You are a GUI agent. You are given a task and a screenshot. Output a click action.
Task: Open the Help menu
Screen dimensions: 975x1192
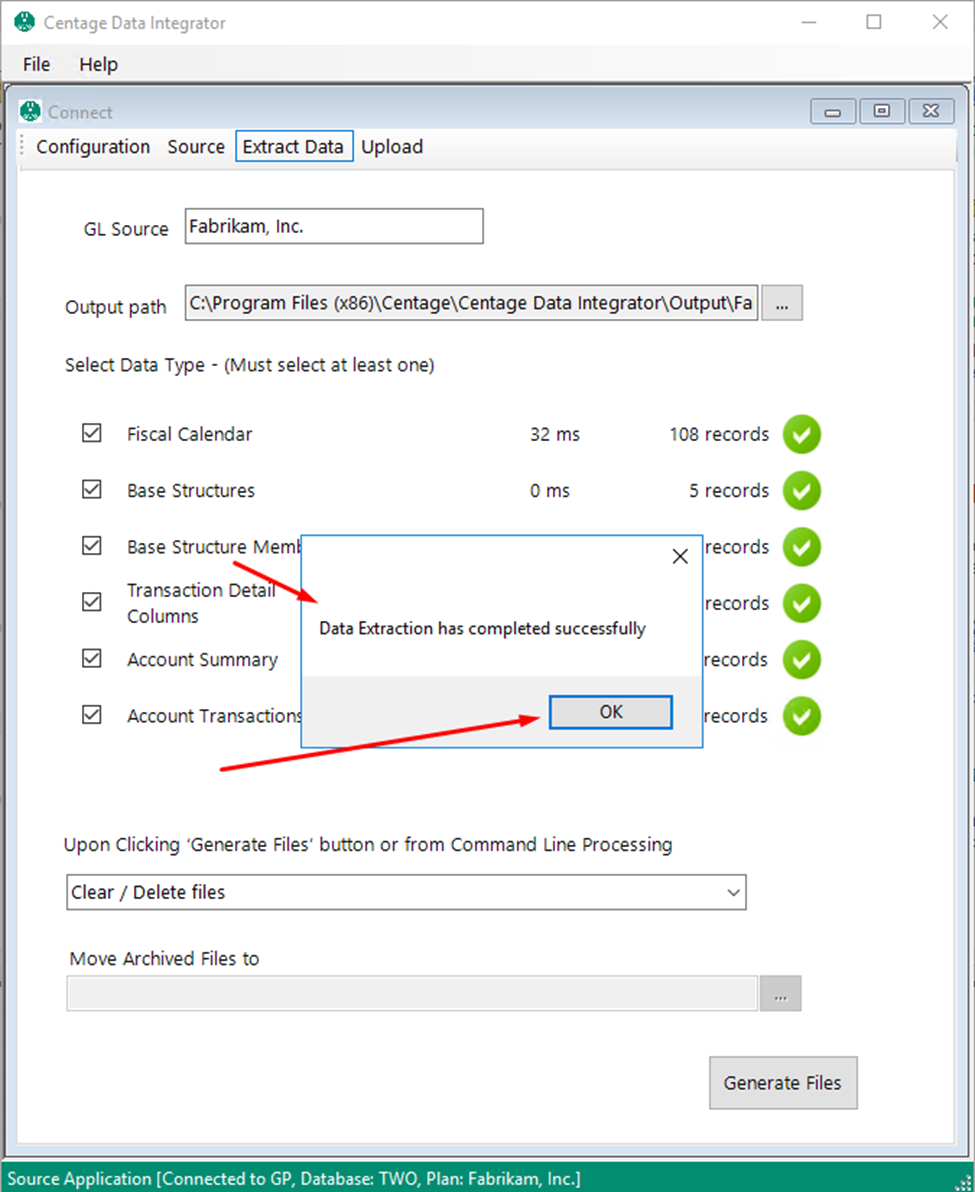click(x=99, y=65)
